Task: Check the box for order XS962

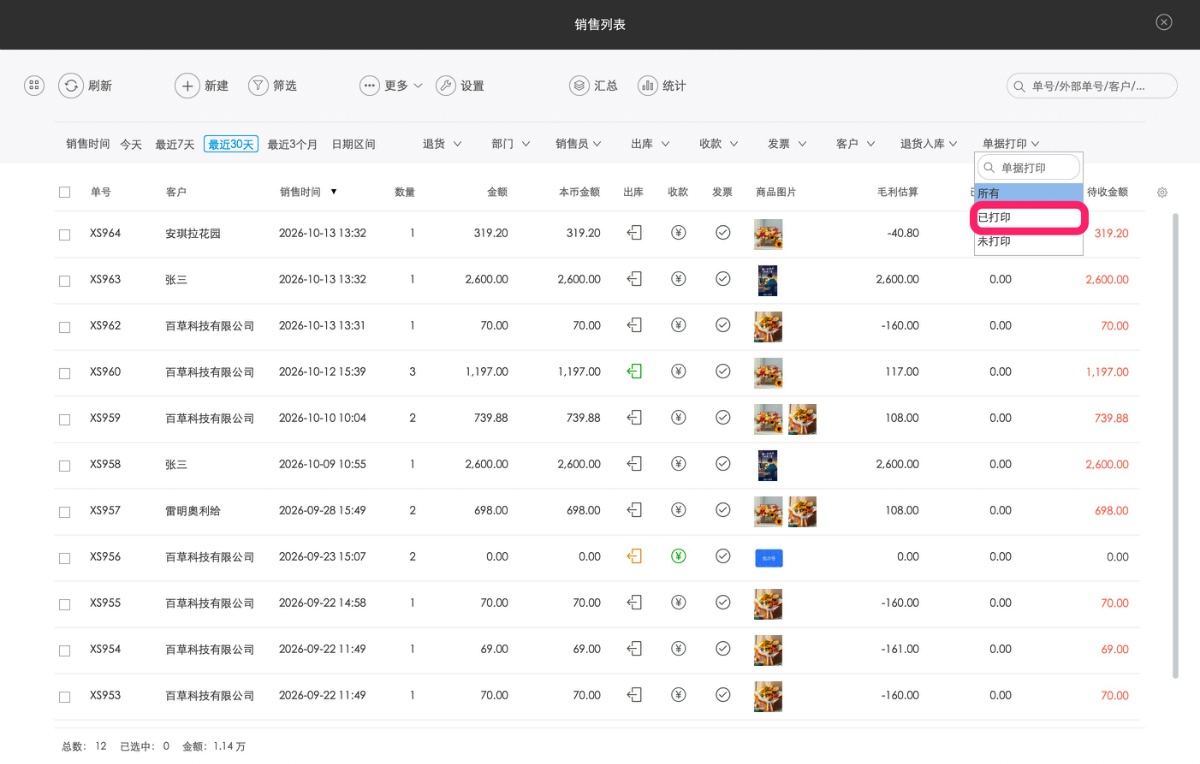Action: point(65,327)
